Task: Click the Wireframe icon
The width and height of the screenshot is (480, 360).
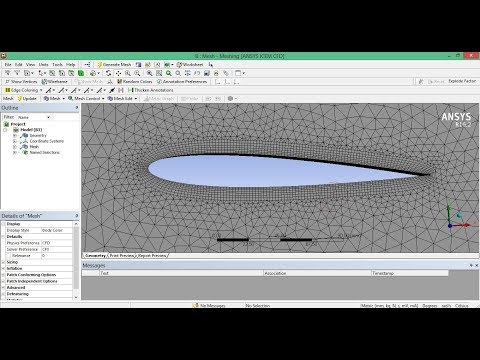Action: [44, 82]
